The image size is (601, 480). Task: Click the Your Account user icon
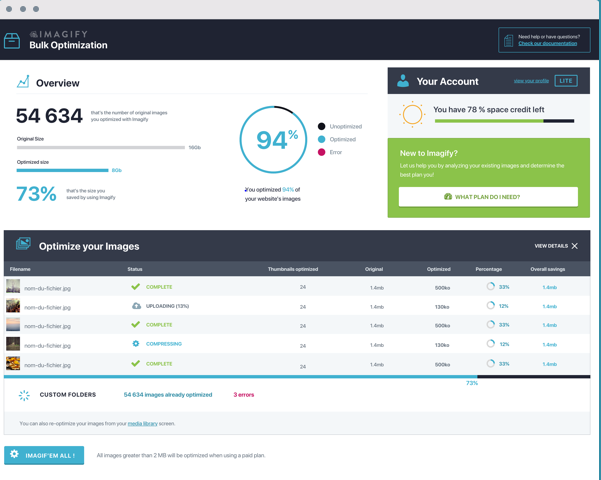[403, 81]
